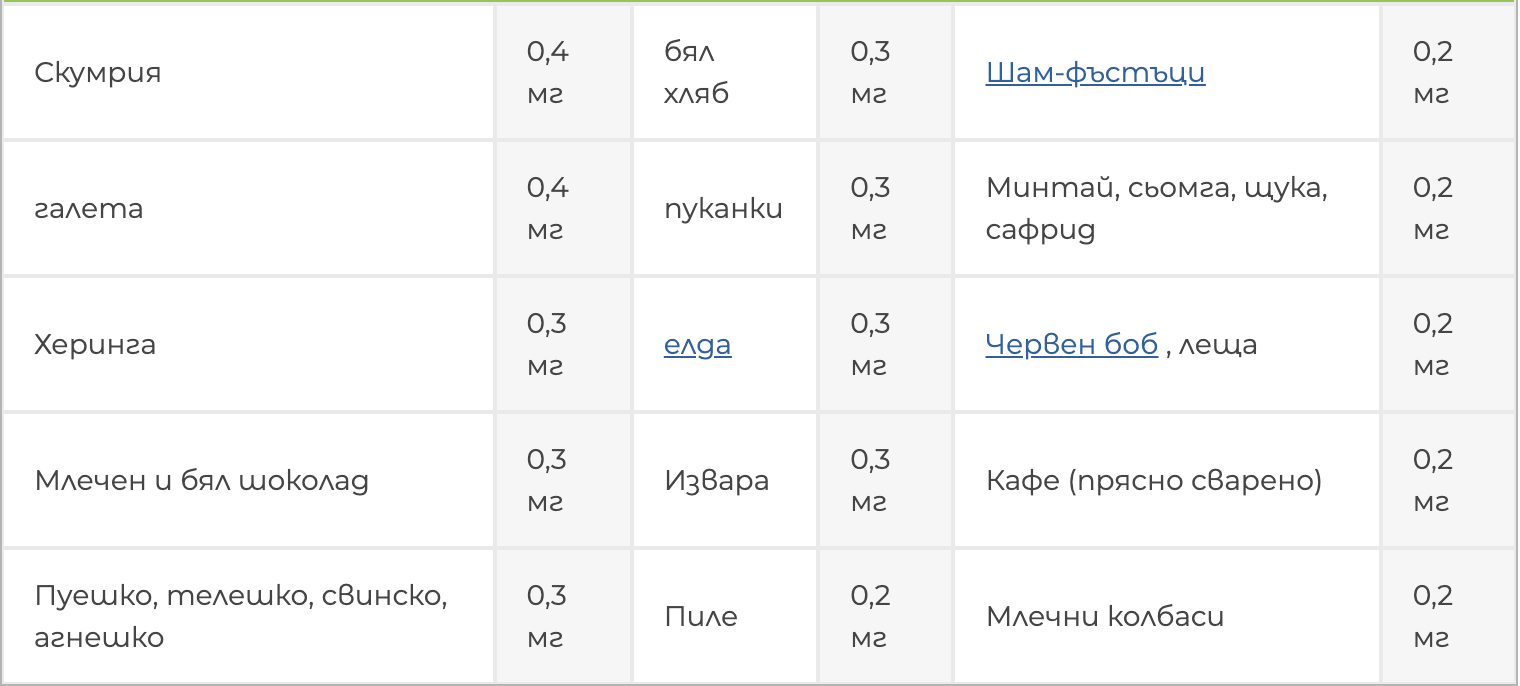Select the Кафе (прясно сварено) cell
Viewport: 1520px width, 686px height.
point(1154,481)
